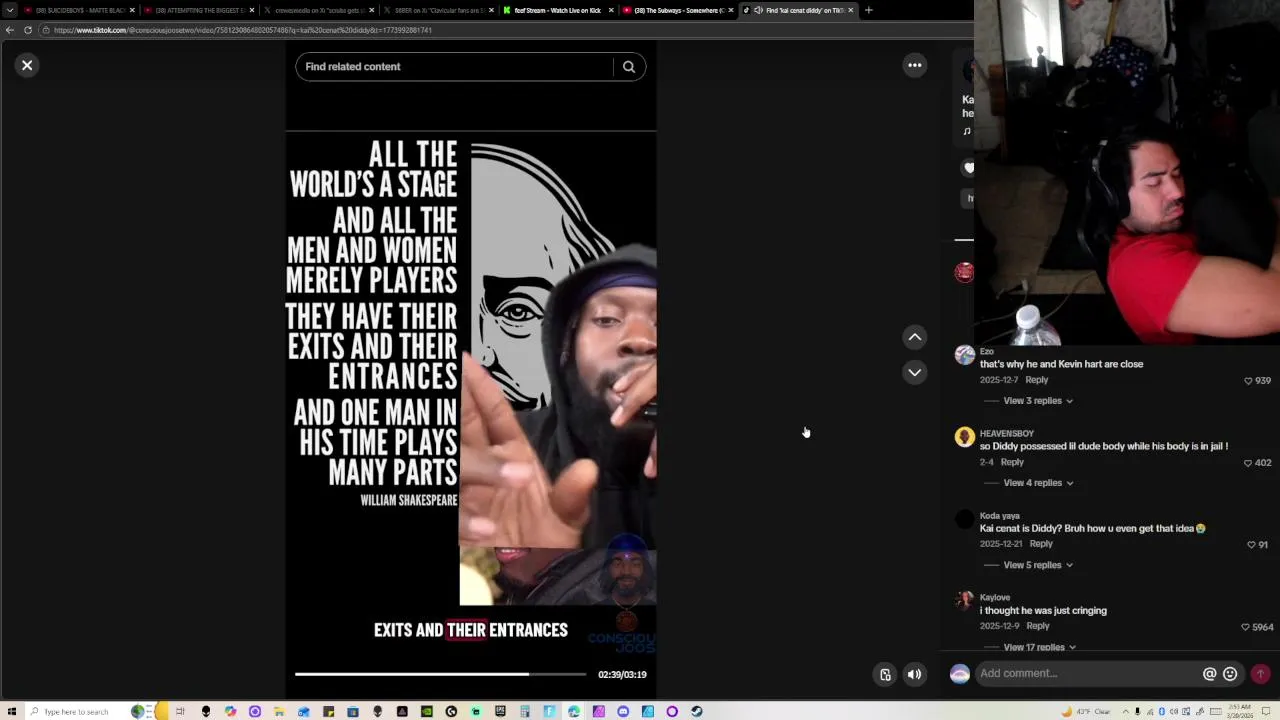The width and height of the screenshot is (1280, 720).
Task: Open Ezo's profile avatar
Action: point(965,355)
